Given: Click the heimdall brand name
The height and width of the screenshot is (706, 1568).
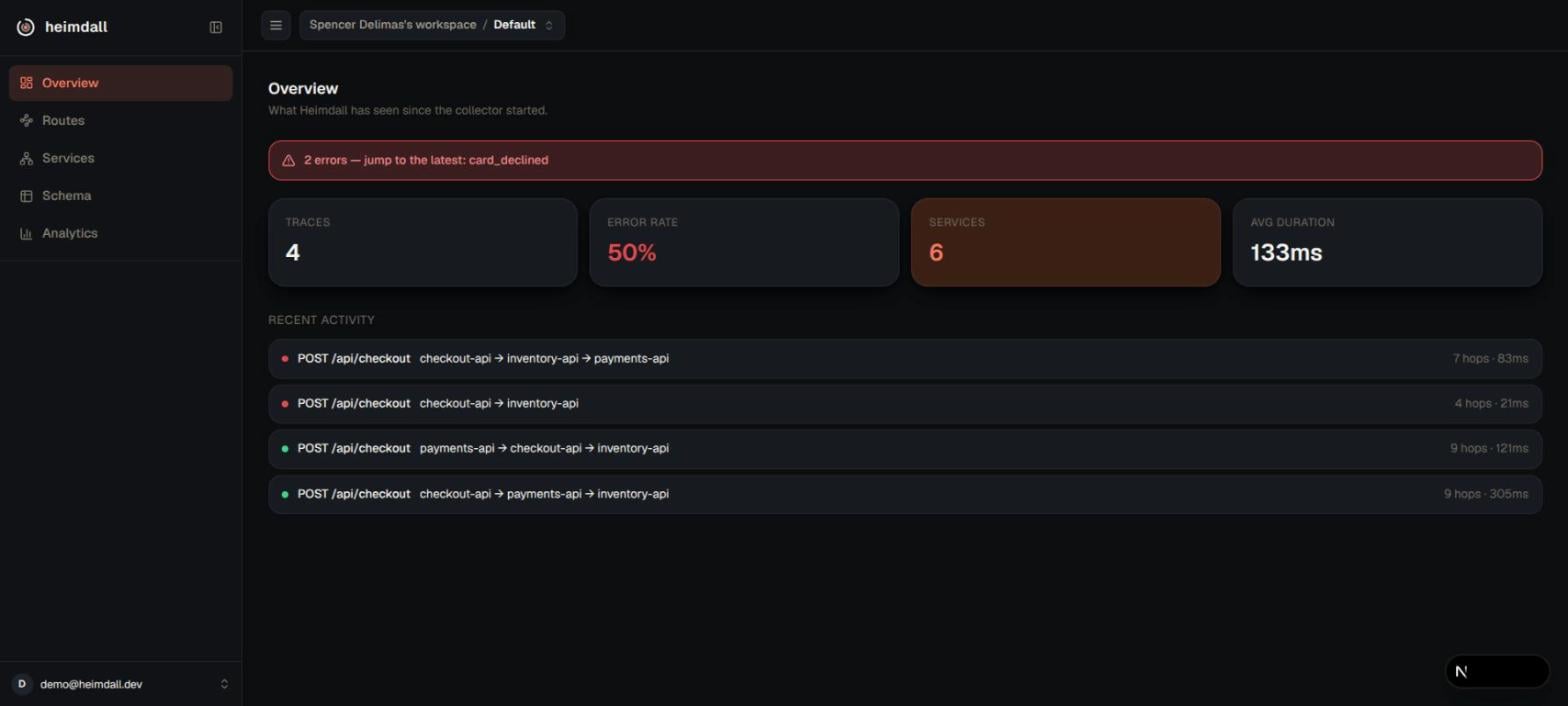Looking at the screenshot, I should point(76,27).
